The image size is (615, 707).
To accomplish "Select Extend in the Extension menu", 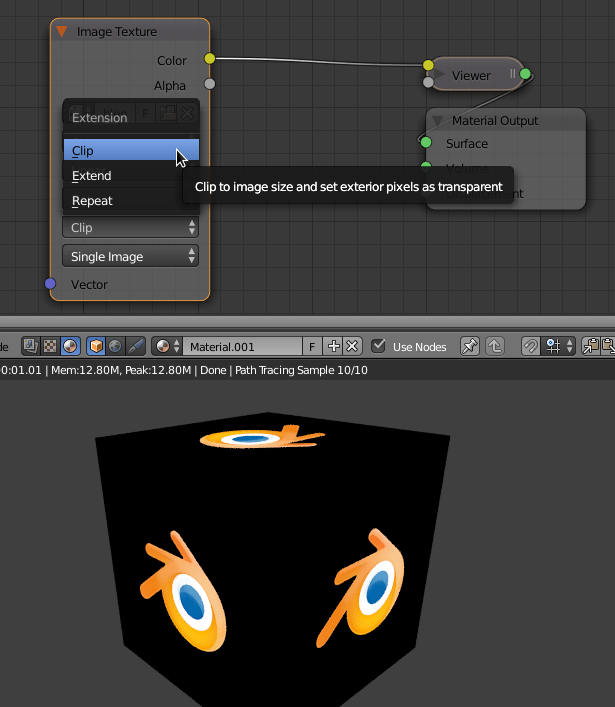I will click(131, 175).
